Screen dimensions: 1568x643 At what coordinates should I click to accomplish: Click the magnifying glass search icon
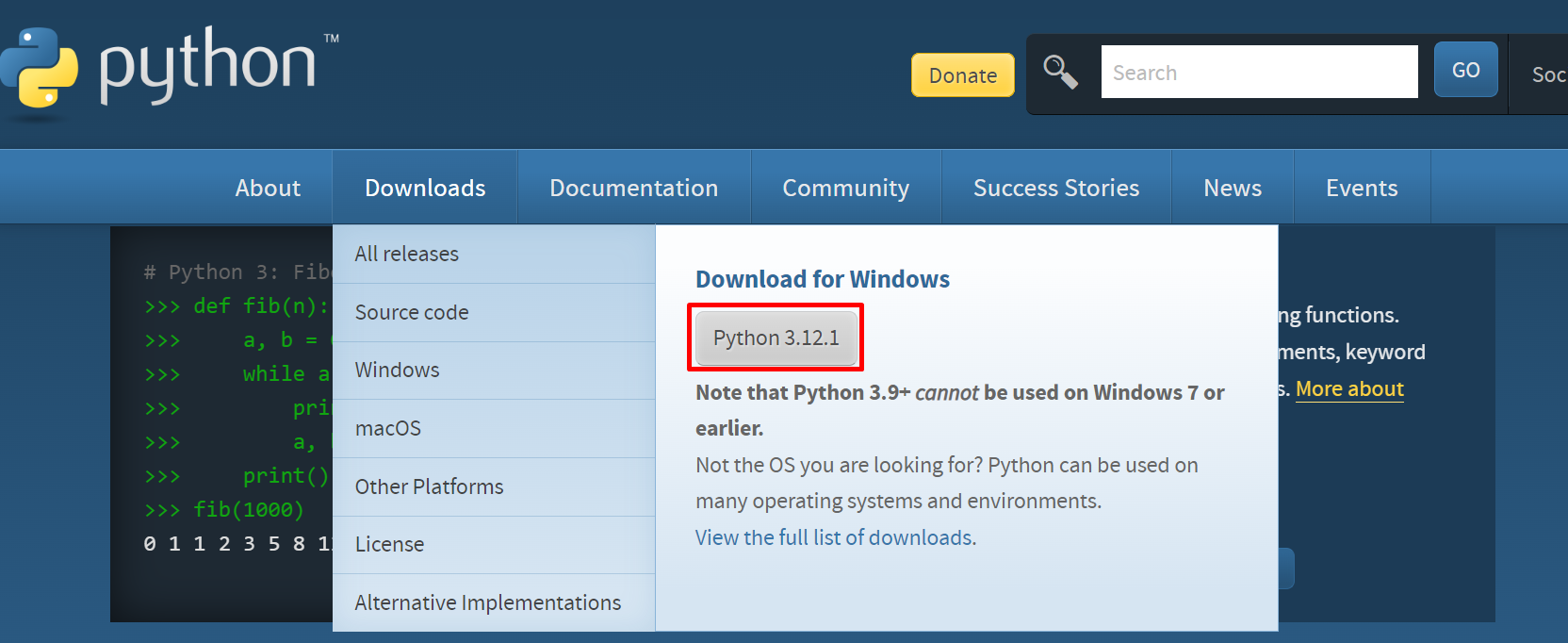point(1060,72)
